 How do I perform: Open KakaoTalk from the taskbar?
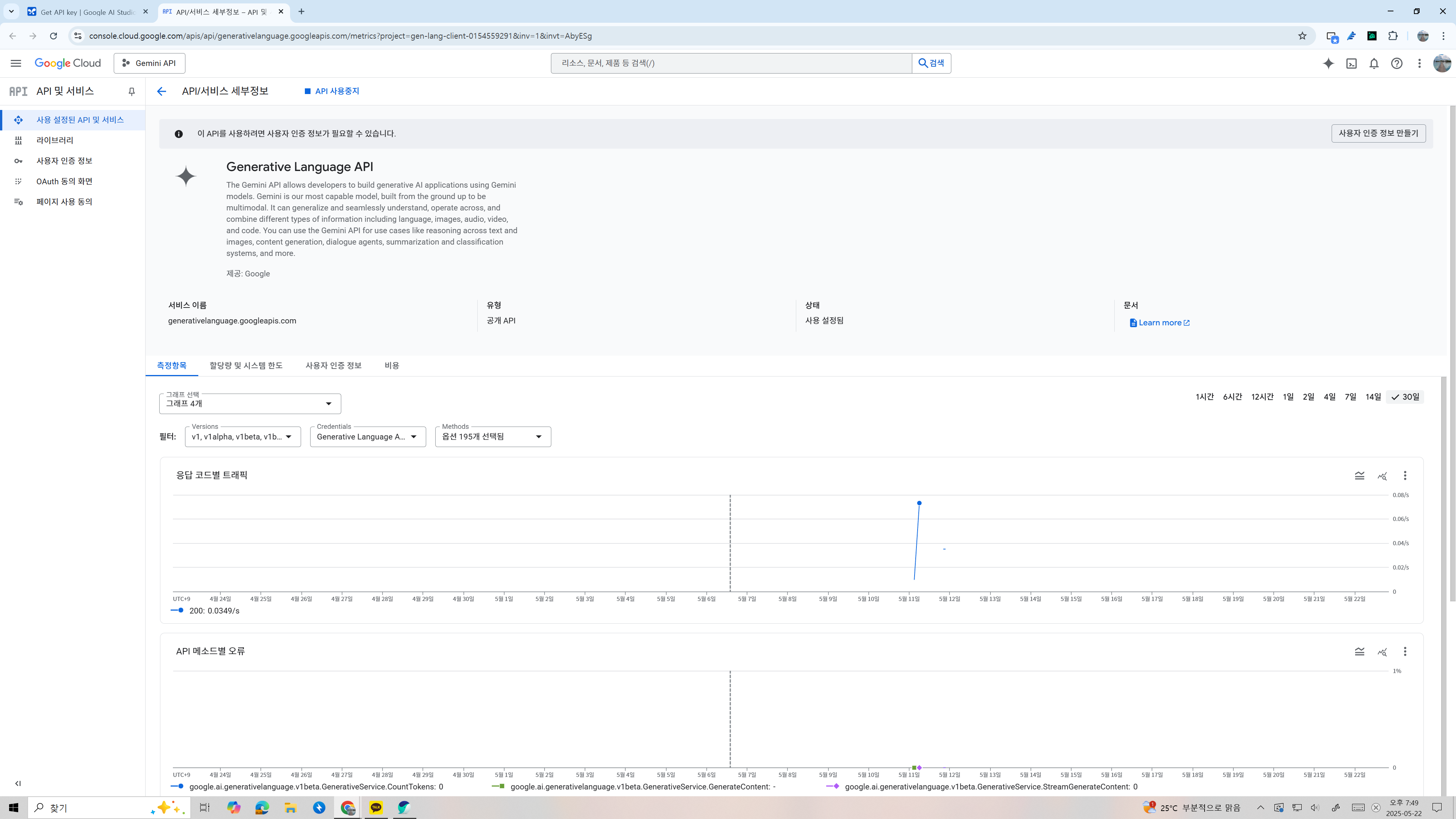click(376, 808)
